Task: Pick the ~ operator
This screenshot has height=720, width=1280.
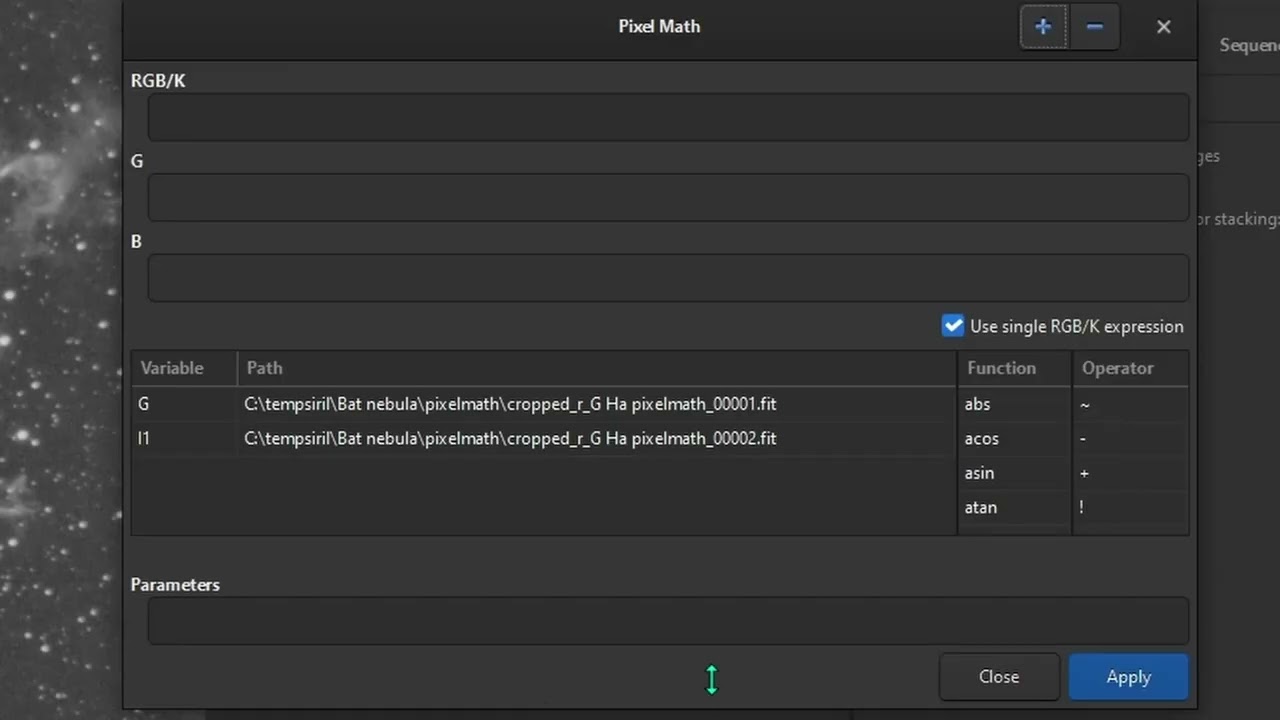Action: (1130, 404)
